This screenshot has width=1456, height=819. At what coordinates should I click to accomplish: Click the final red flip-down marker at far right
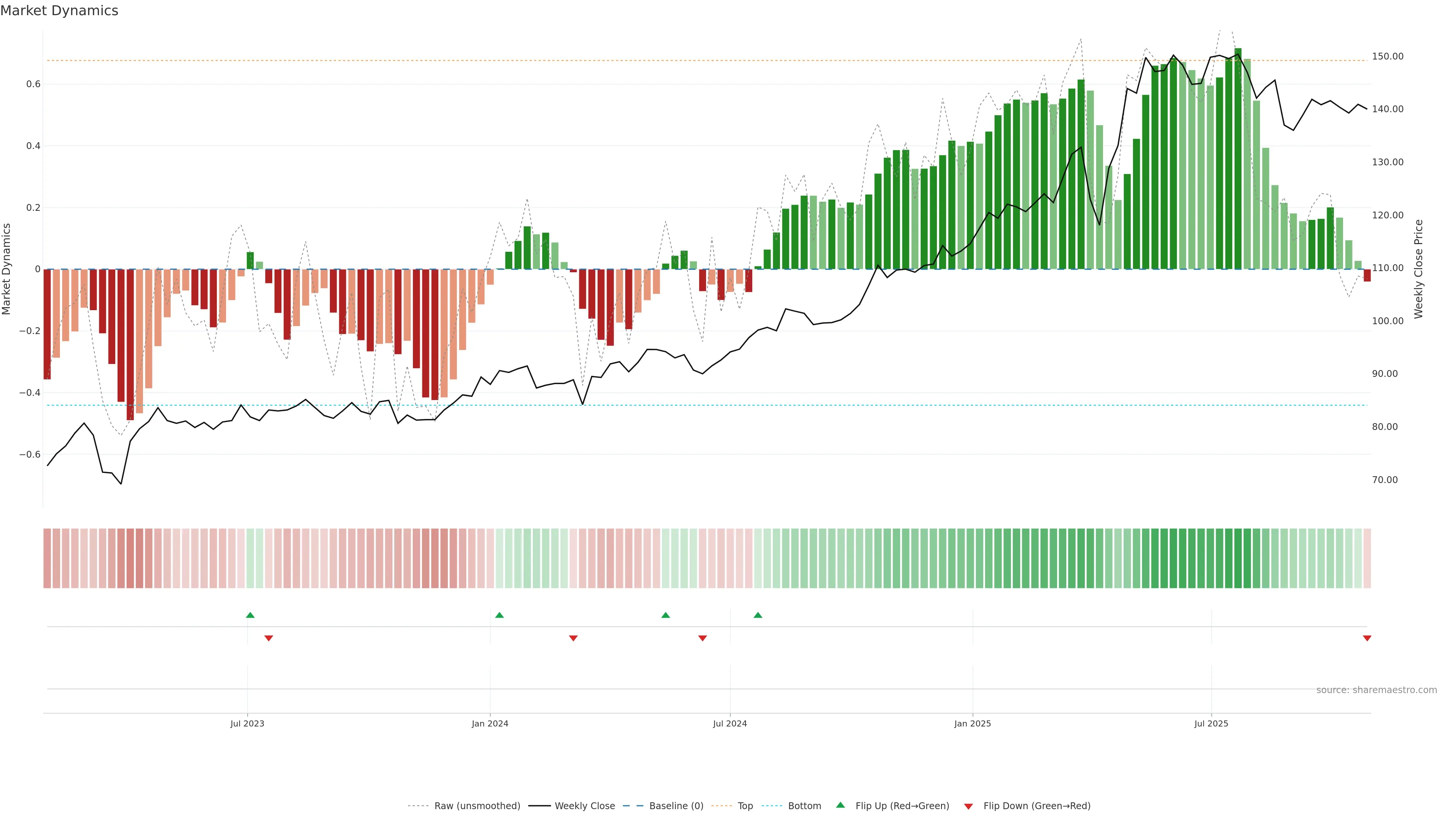tap(1367, 638)
